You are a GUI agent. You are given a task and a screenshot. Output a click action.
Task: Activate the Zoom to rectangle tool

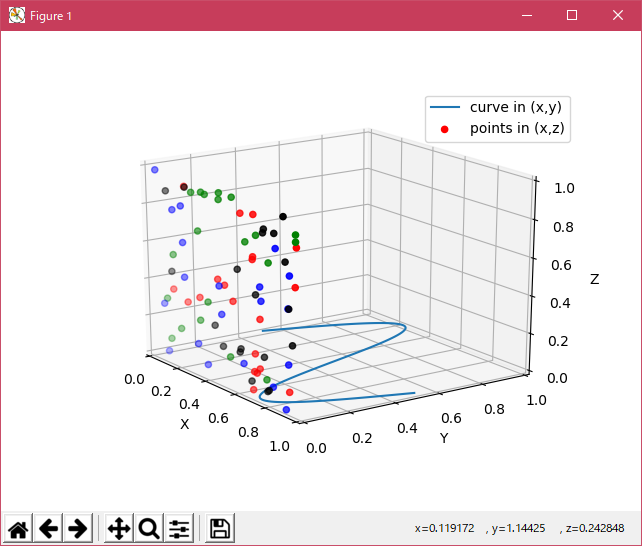click(149, 528)
